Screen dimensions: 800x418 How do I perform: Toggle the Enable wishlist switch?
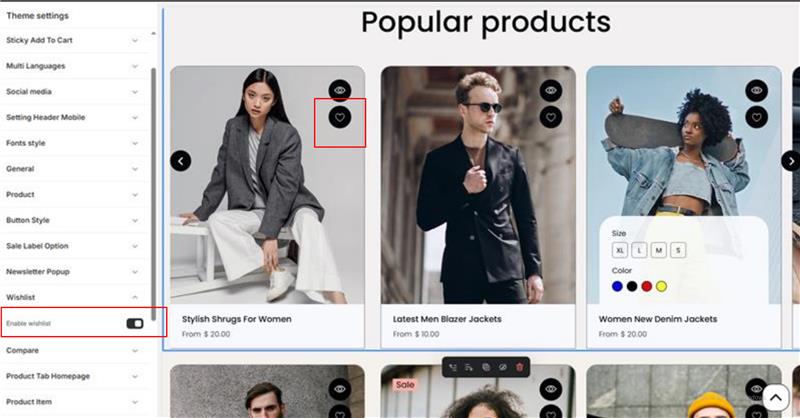click(x=135, y=324)
